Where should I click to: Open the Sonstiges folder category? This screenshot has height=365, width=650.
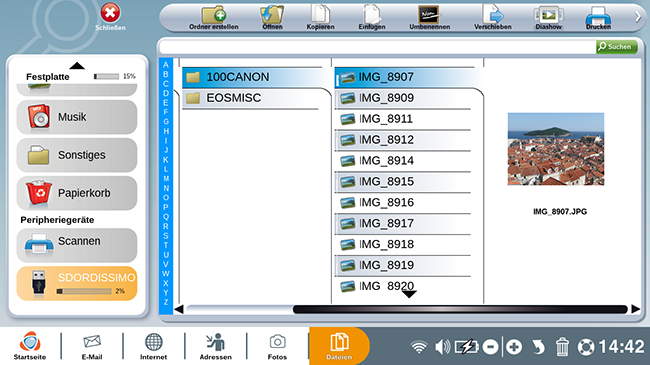click(77, 155)
